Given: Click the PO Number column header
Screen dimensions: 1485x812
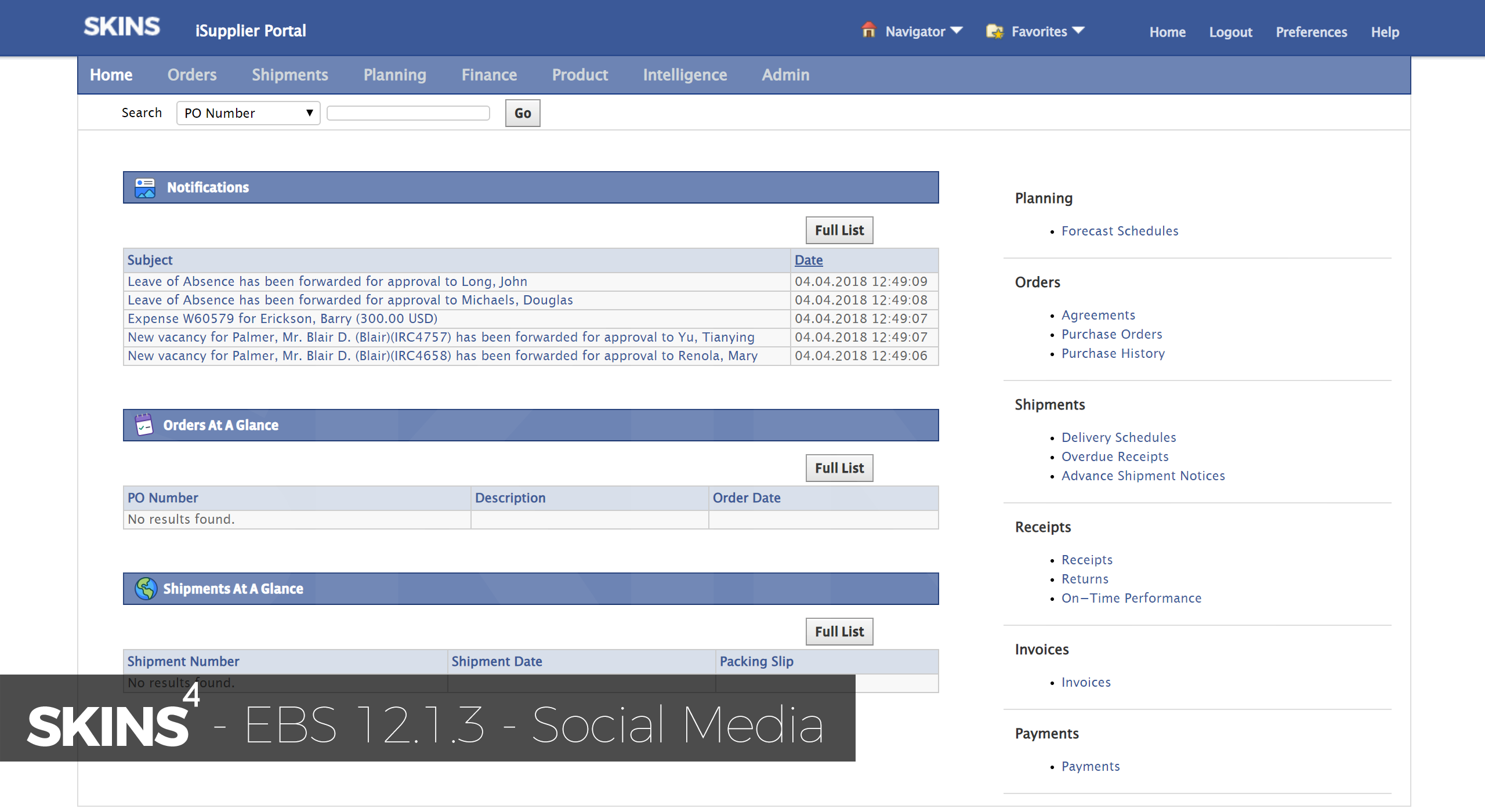Looking at the screenshot, I should pyautogui.click(x=163, y=498).
